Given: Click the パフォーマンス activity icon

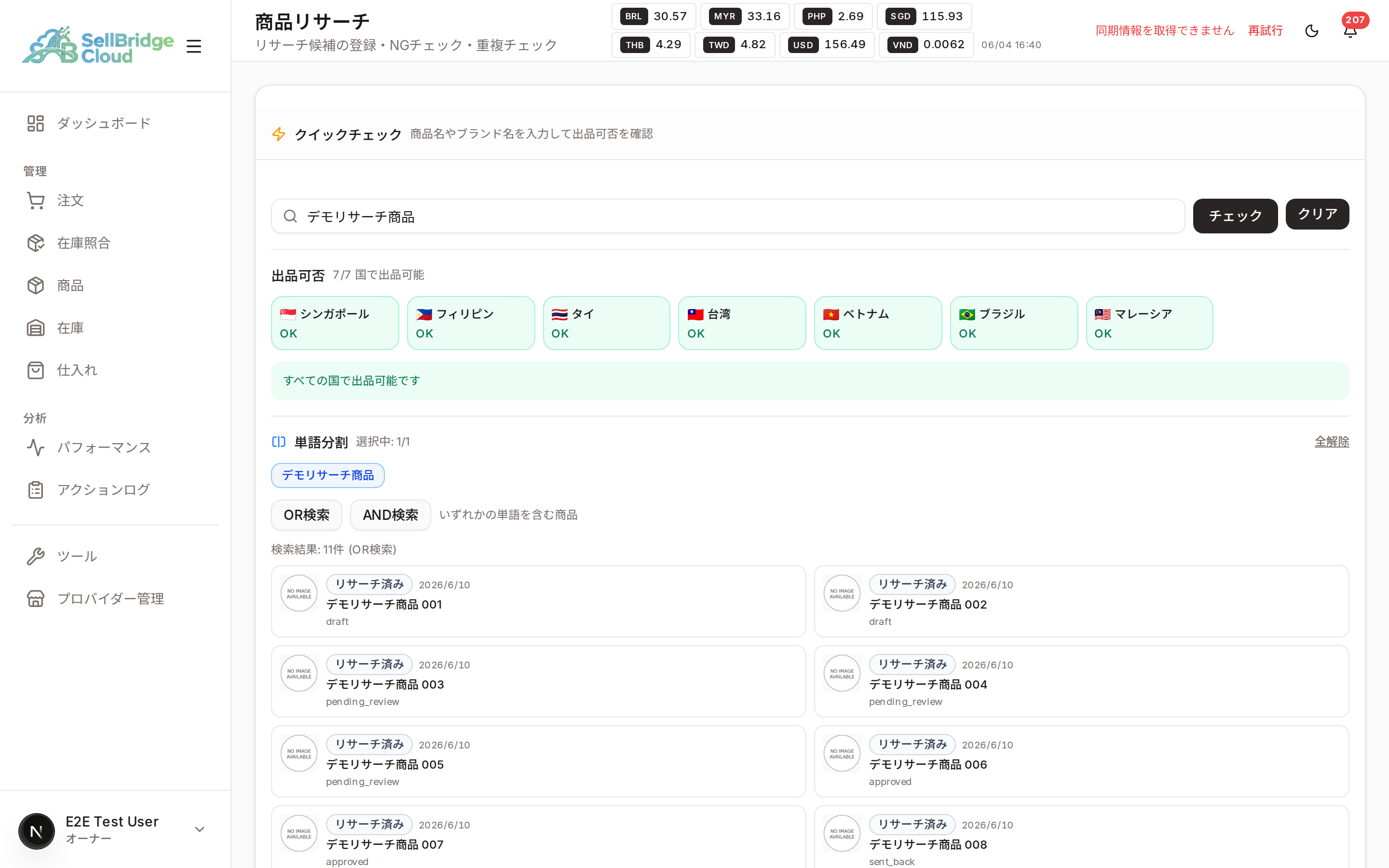Looking at the screenshot, I should [36, 447].
